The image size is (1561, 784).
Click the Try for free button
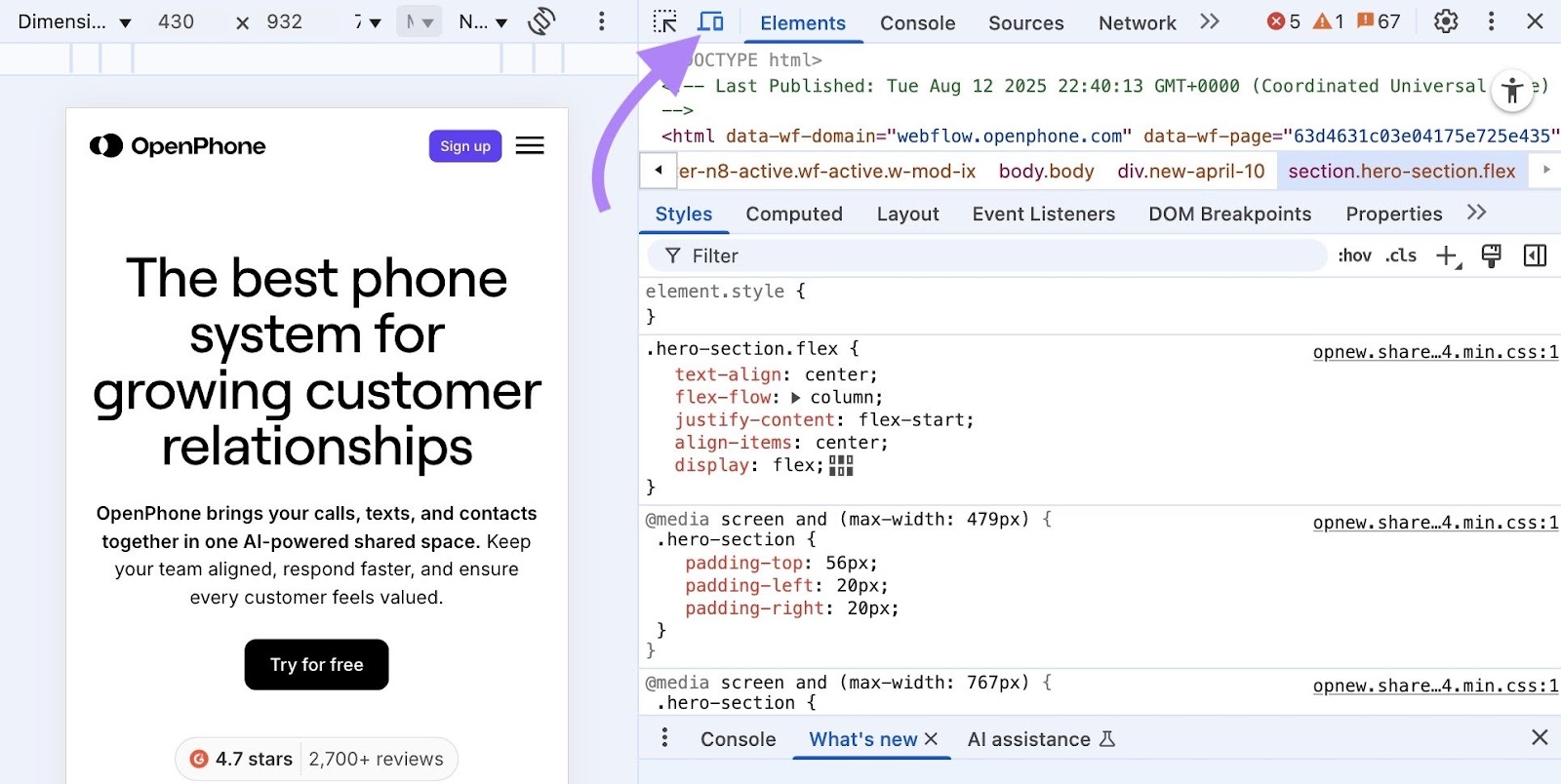pos(316,665)
